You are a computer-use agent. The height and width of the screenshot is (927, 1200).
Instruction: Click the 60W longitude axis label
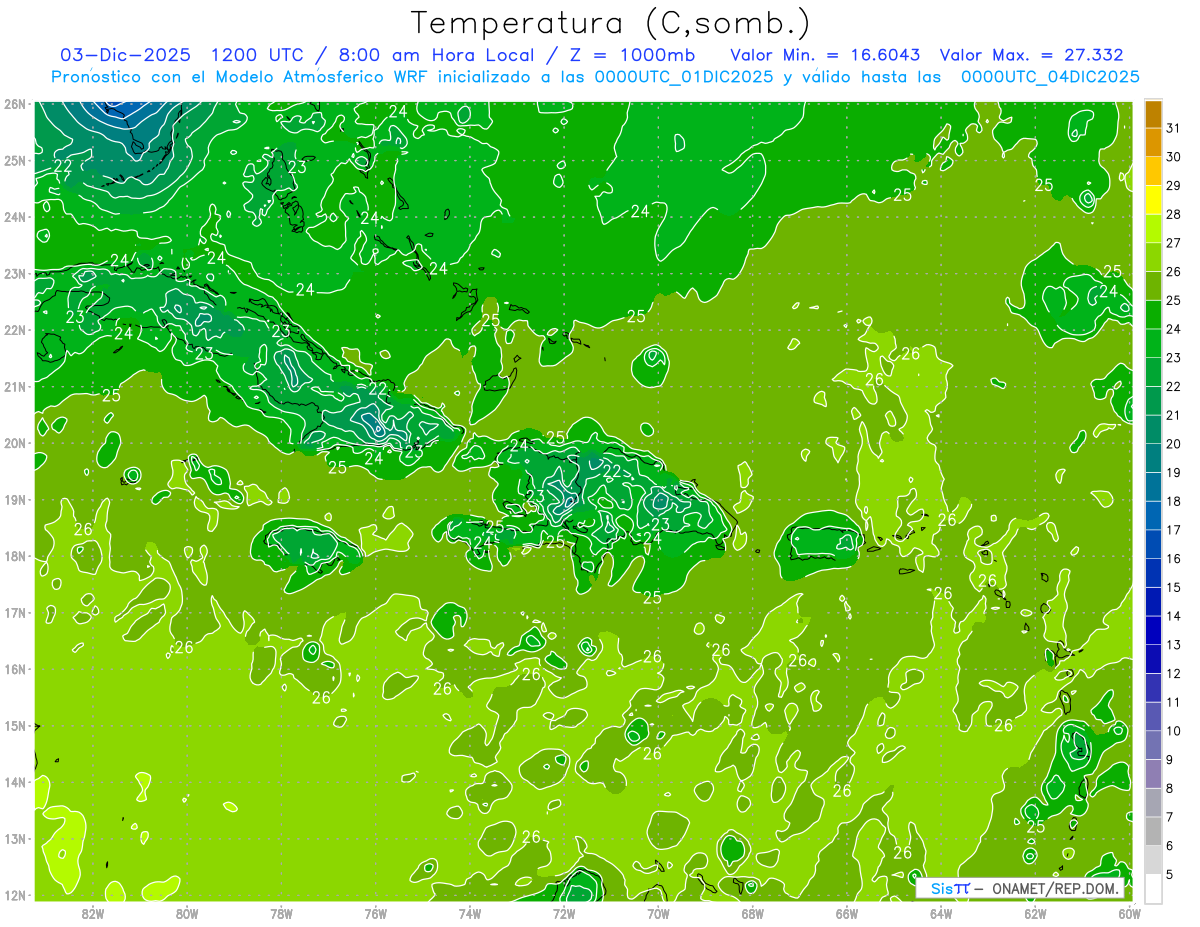[1129, 913]
